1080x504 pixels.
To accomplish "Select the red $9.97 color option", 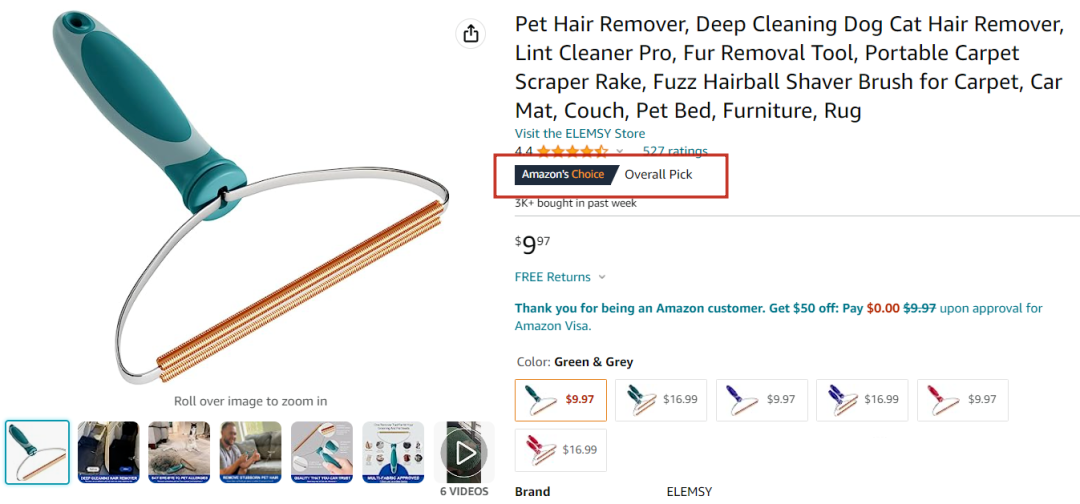I will click(x=961, y=400).
